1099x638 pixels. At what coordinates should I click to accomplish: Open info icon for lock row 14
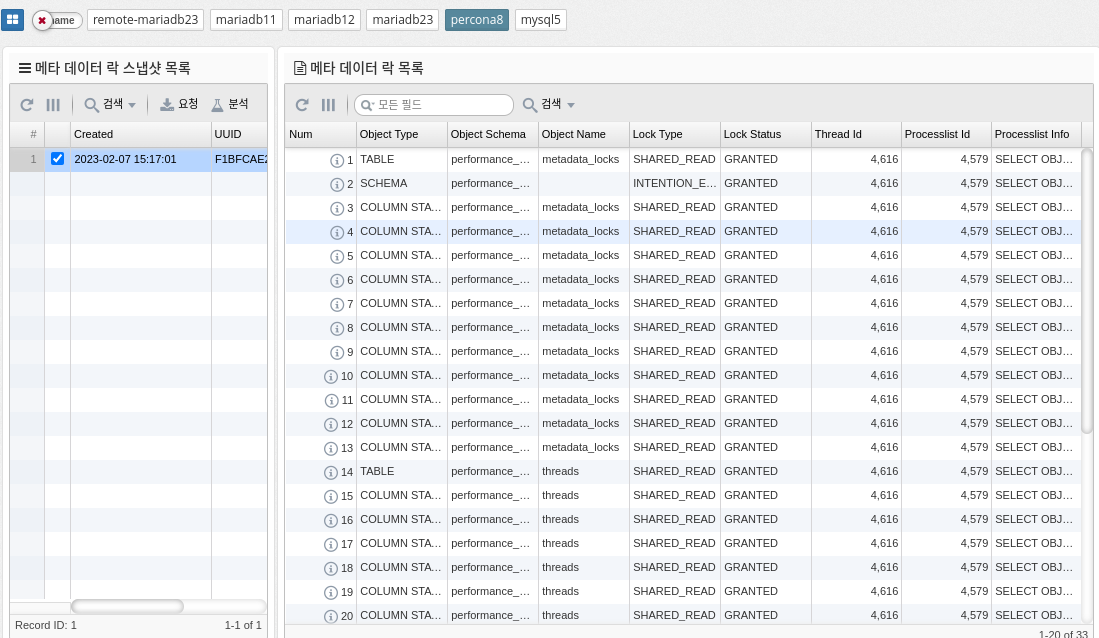[331, 472]
